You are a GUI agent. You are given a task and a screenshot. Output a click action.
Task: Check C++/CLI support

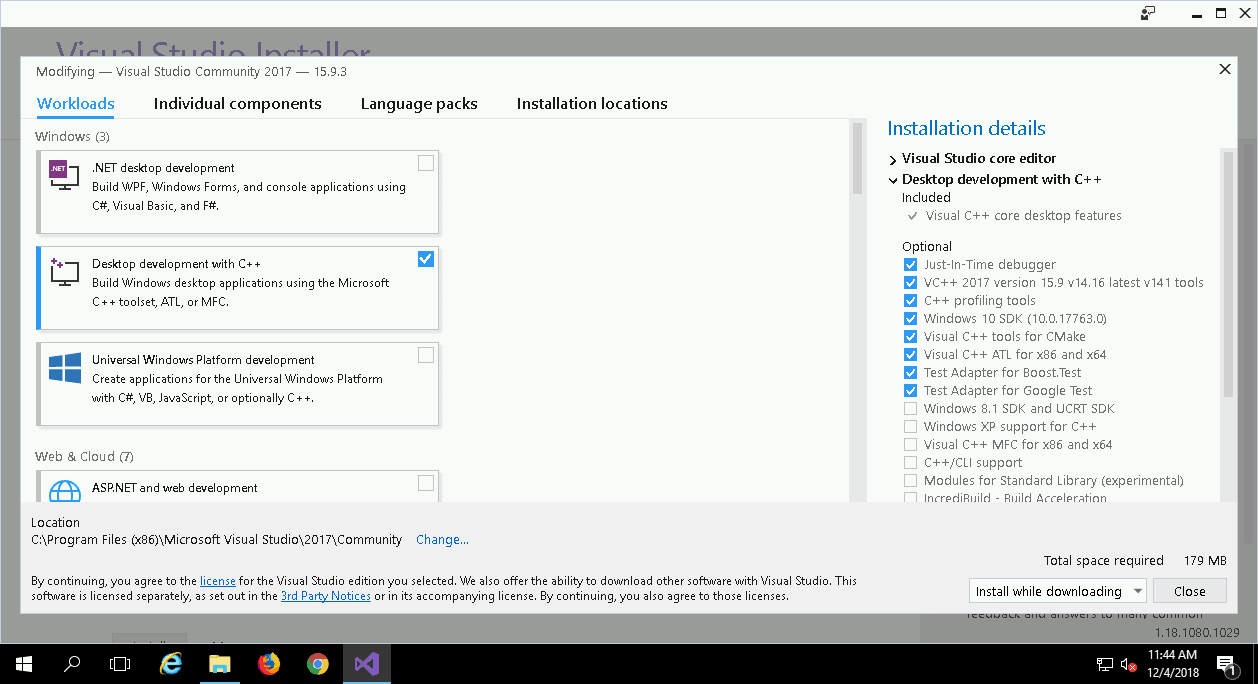pyautogui.click(x=910, y=463)
